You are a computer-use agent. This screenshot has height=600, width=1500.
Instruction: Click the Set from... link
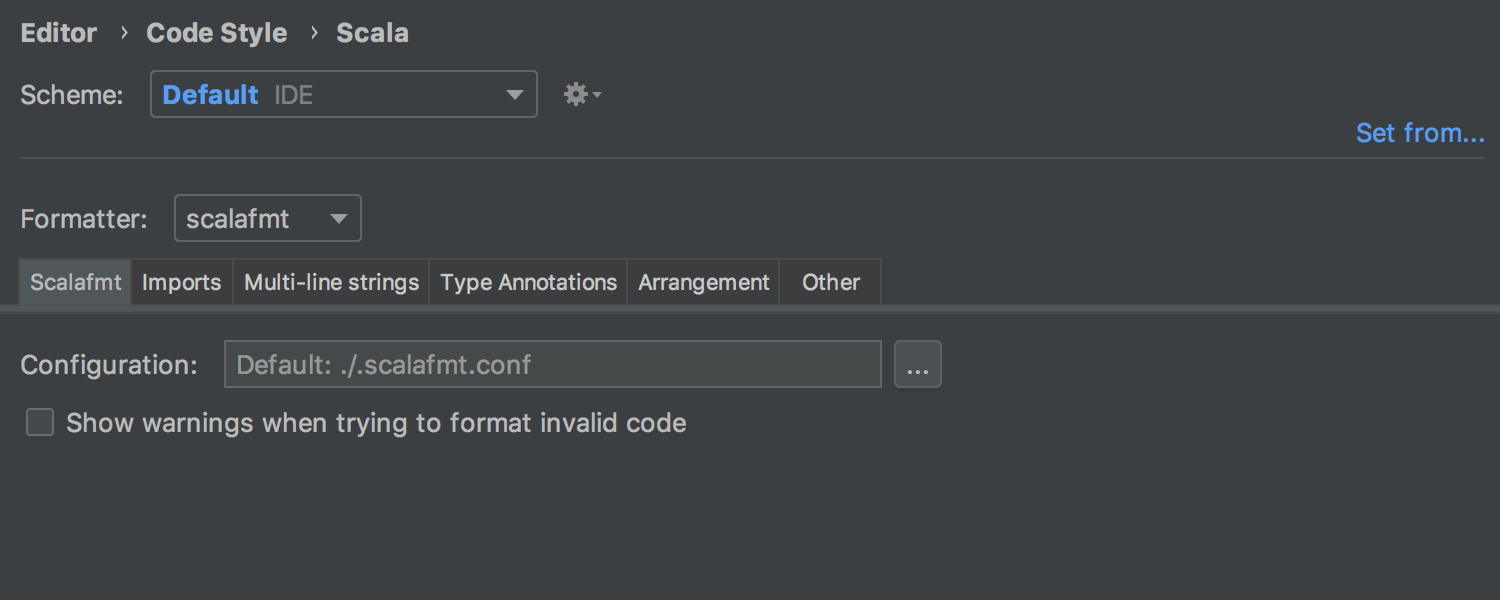coord(1420,133)
